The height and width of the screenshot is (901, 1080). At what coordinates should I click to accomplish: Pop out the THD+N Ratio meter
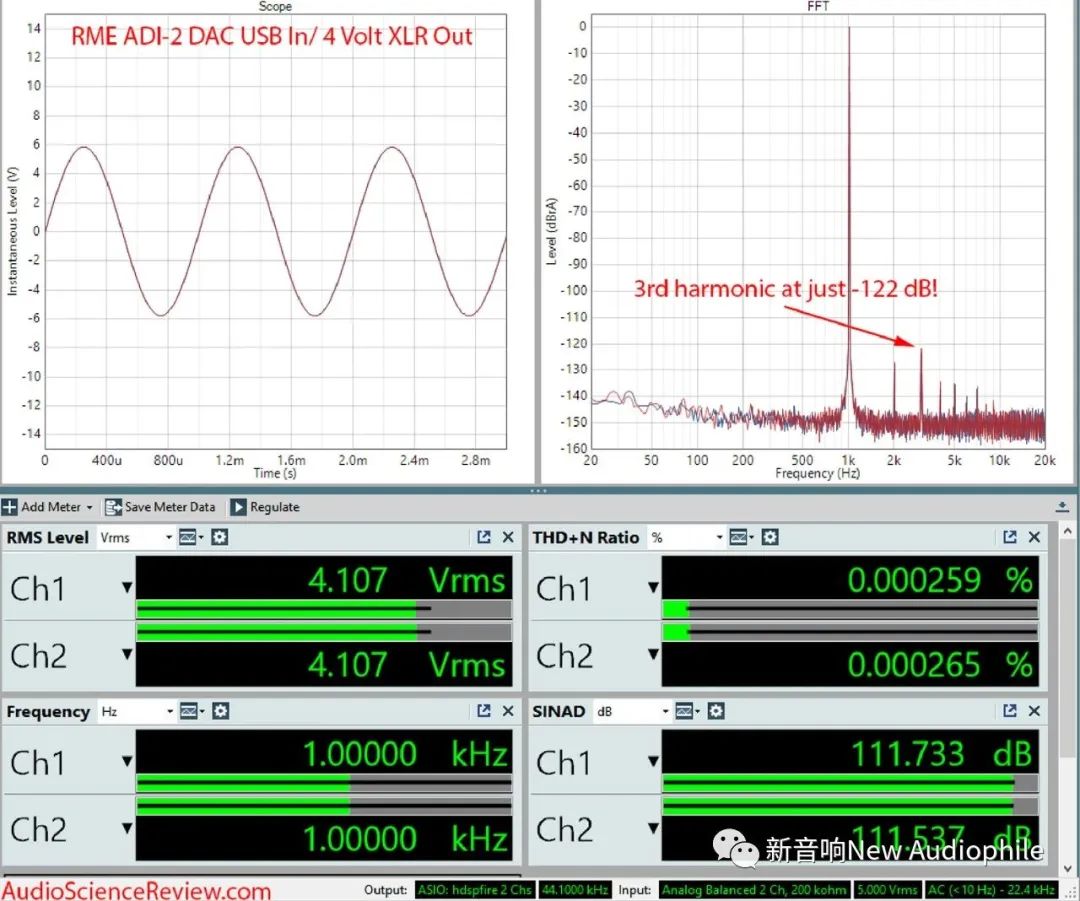pyautogui.click(x=1010, y=537)
